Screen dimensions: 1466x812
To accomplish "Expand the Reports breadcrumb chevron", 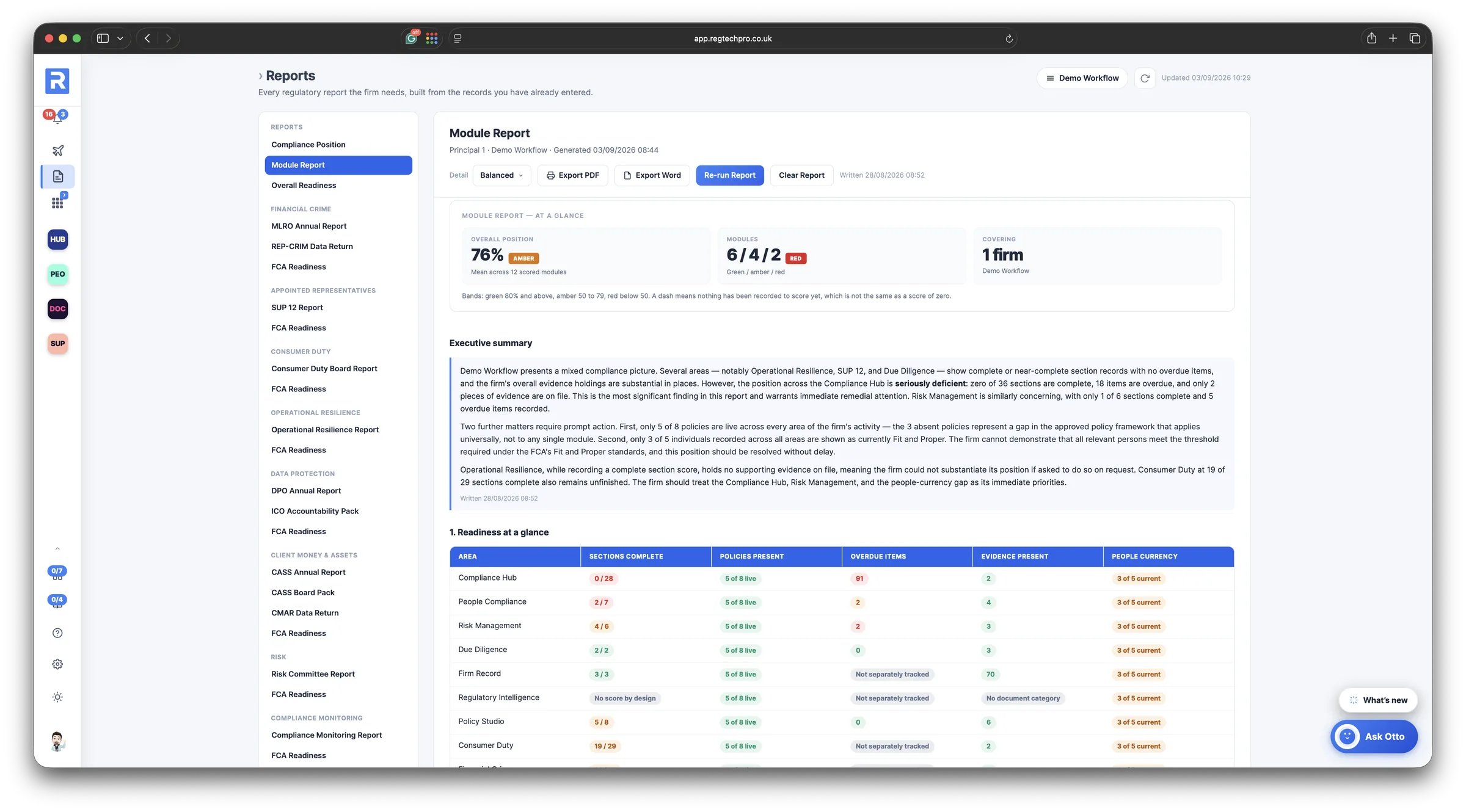I will tap(260, 76).
